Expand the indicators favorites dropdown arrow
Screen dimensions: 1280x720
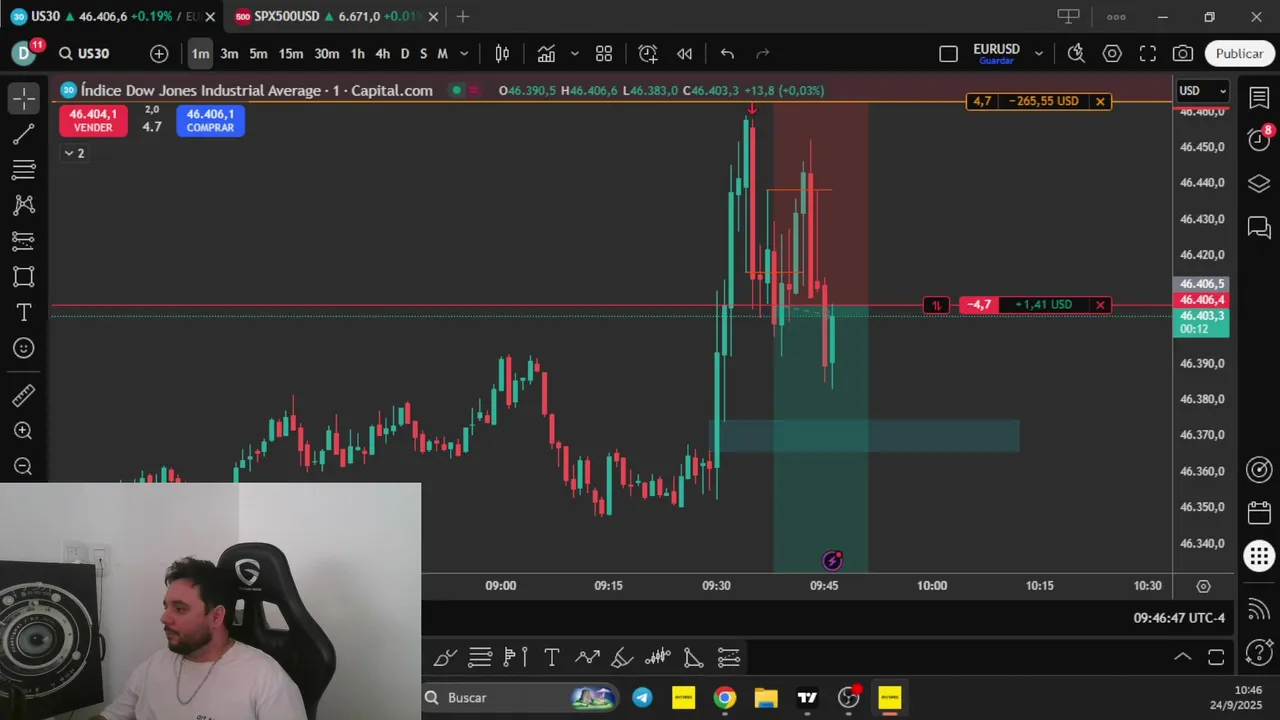click(x=574, y=54)
